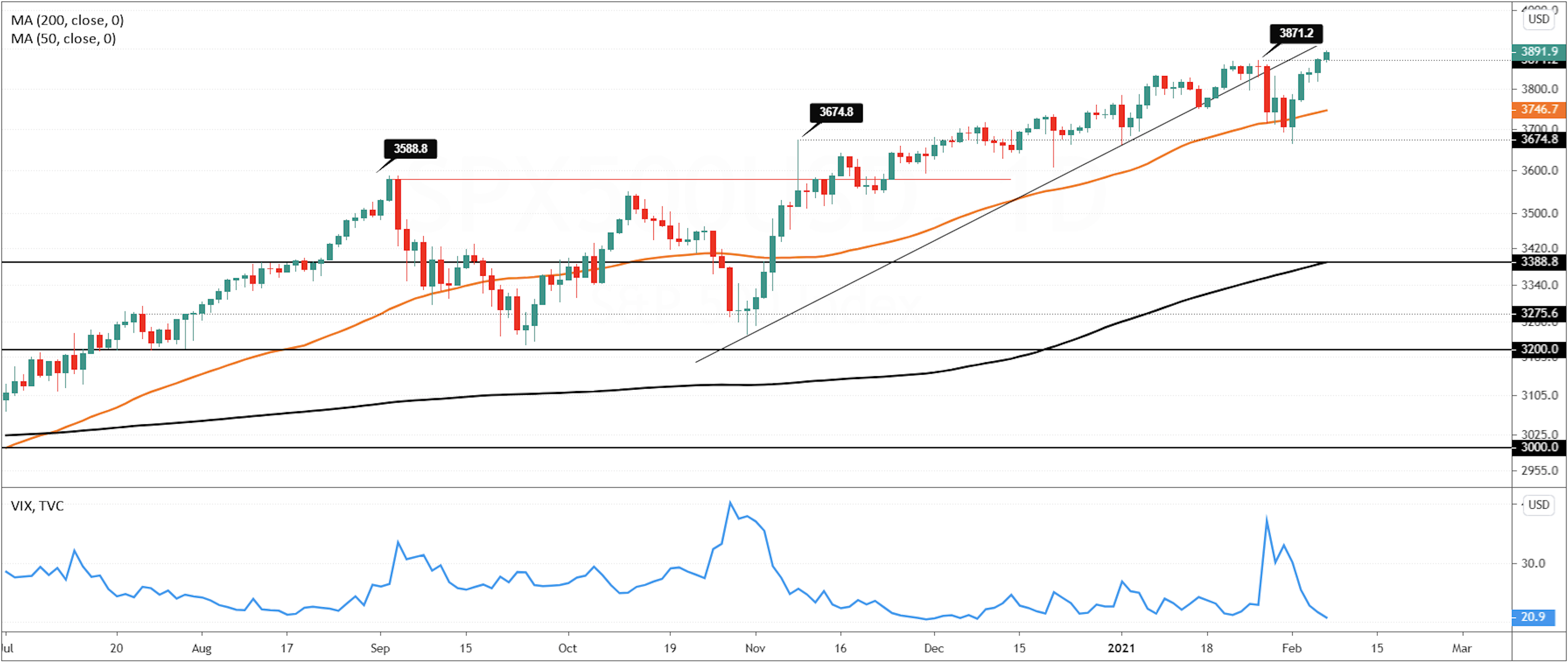Click the 3588.8 price callout bubble
Image resolution: width=1568 pixels, height=663 pixels.
tap(410, 148)
